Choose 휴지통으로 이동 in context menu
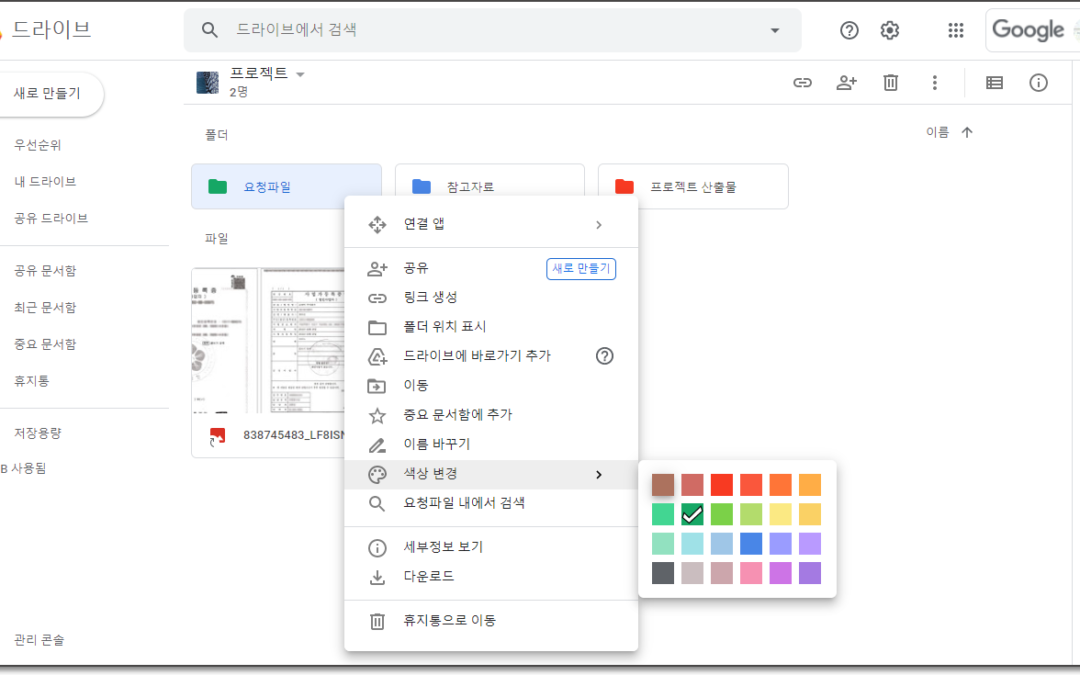 [x=491, y=621]
